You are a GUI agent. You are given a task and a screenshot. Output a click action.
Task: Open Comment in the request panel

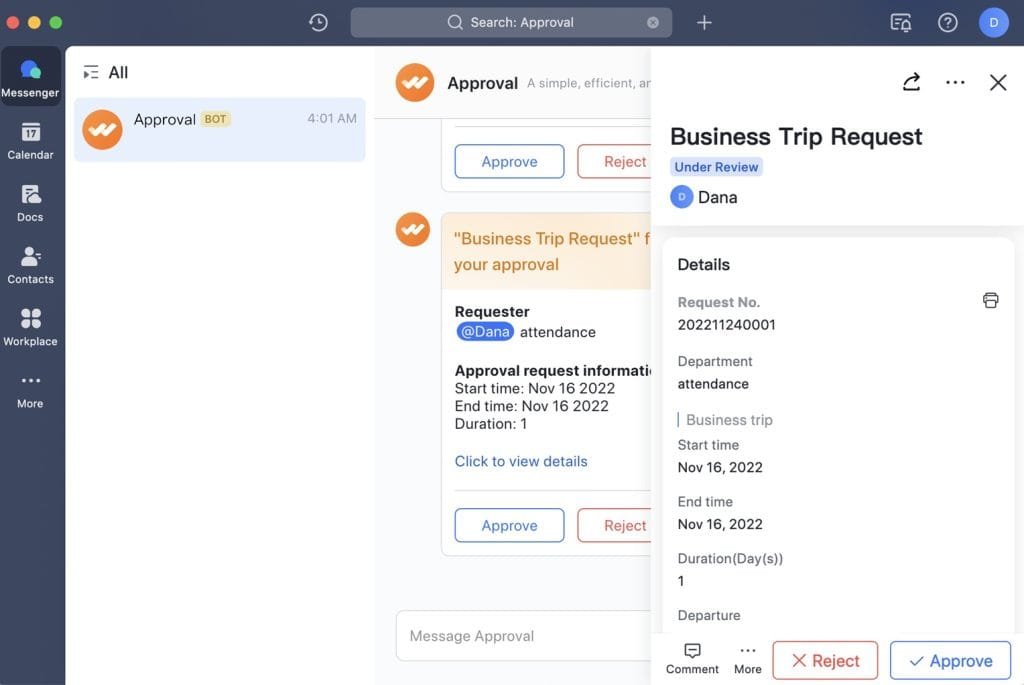click(692, 658)
